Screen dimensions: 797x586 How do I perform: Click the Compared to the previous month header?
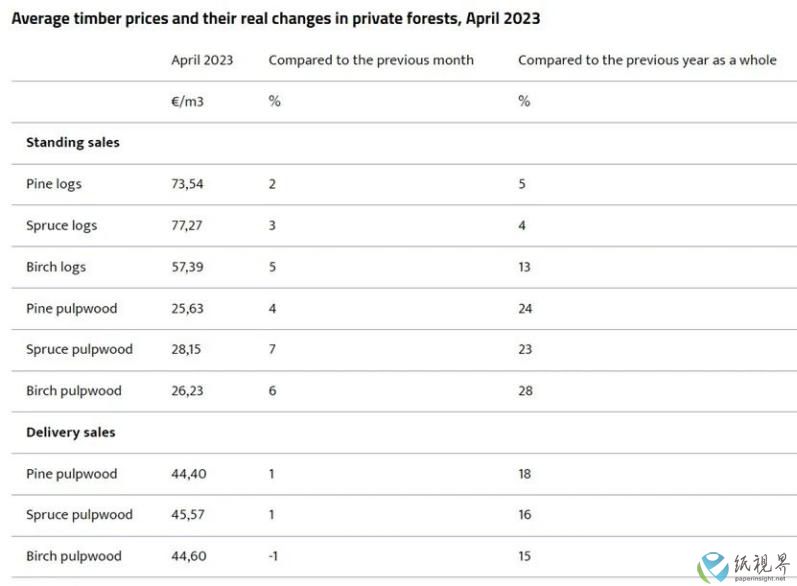coord(371,60)
